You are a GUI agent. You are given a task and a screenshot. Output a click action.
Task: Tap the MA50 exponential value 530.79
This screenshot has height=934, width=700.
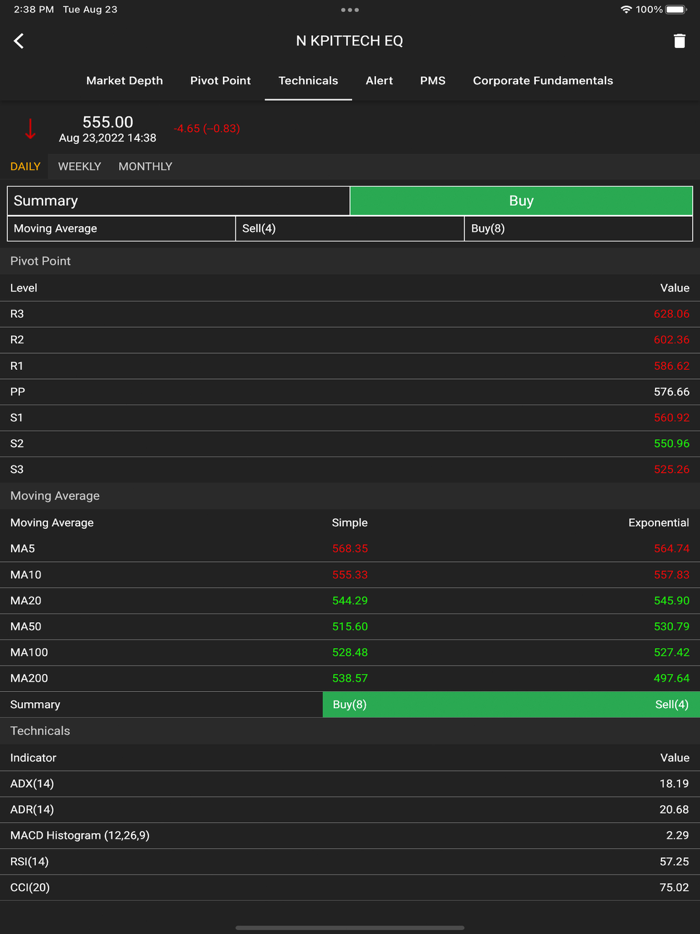(671, 627)
